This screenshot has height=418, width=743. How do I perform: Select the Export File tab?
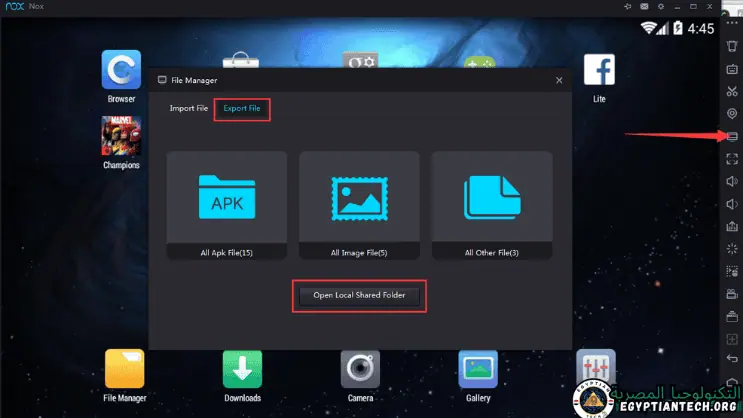click(242, 108)
